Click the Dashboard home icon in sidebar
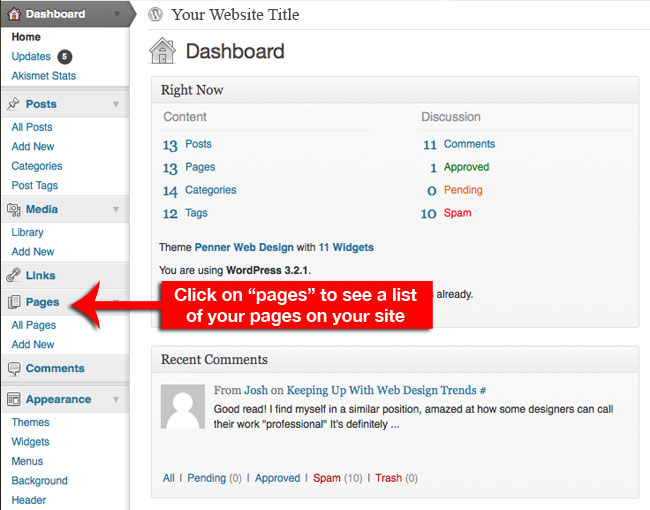 click(14, 14)
